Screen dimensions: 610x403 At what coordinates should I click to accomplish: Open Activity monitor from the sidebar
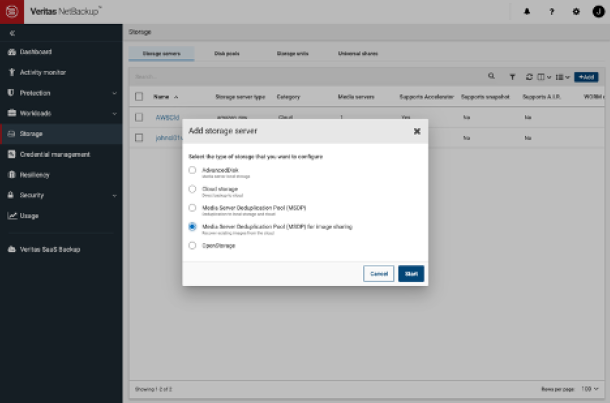54,72
